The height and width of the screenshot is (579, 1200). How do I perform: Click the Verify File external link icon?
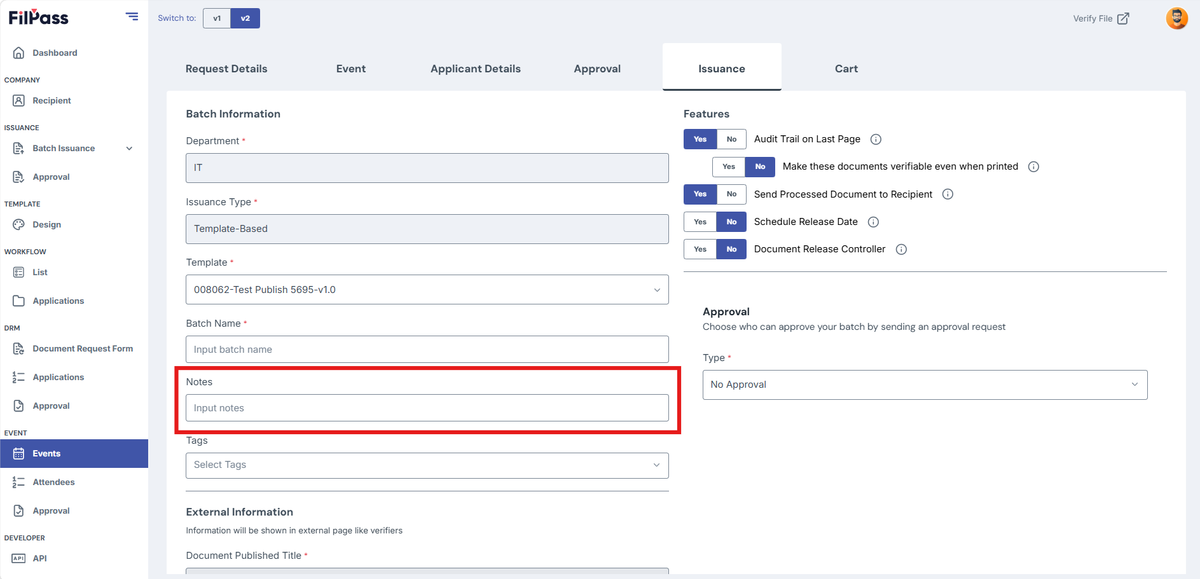(1123, 18)
